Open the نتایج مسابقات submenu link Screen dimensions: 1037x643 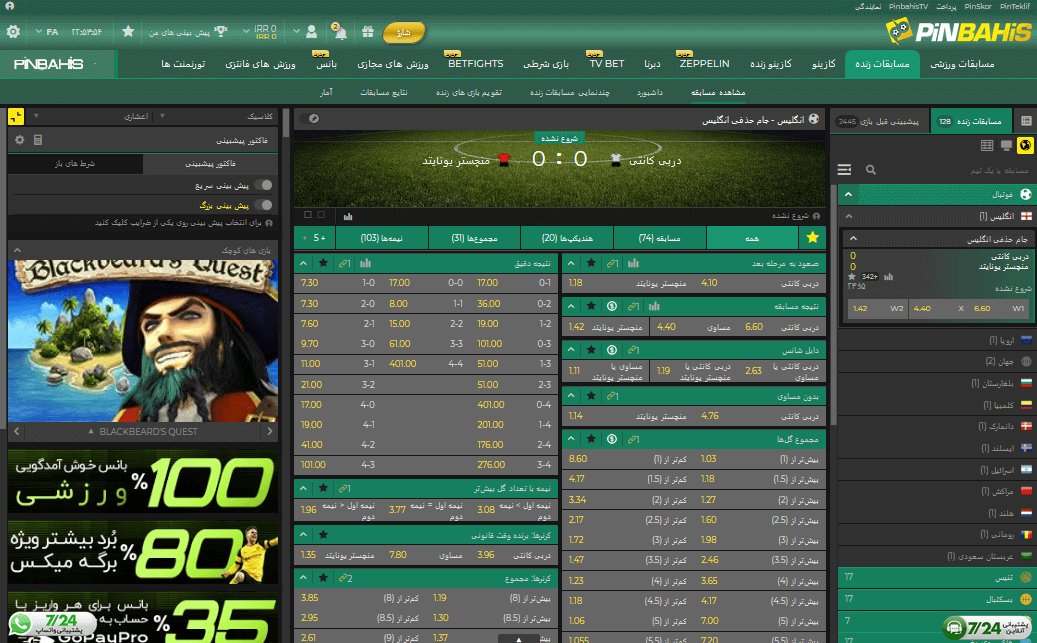point(384,93)
